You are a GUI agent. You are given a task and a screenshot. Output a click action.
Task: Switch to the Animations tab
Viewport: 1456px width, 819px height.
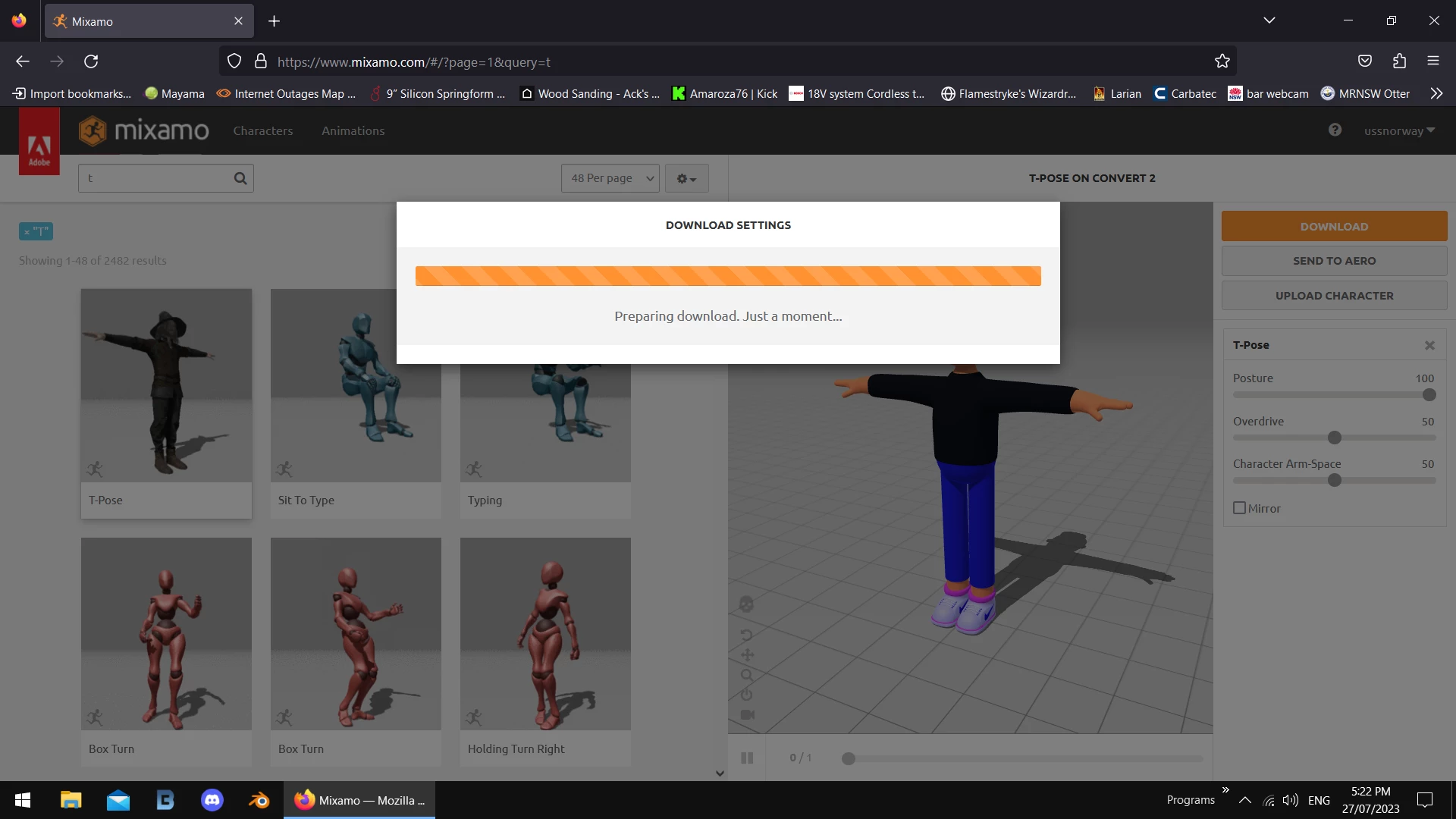click(x=353, y=130)
